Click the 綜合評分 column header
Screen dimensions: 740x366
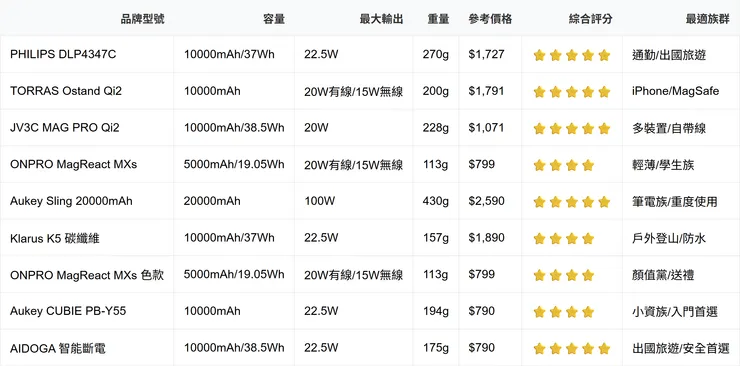(x=590, y=19)
